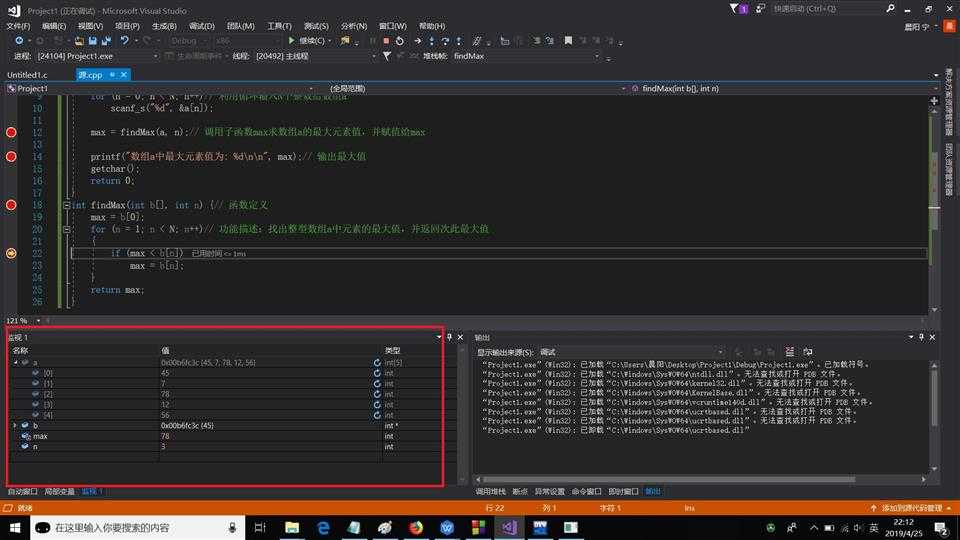This screenshot has height=540, width=960.
Task: Switch to 断点 tab
Action: pyautogui.click(x=520, y=492)
